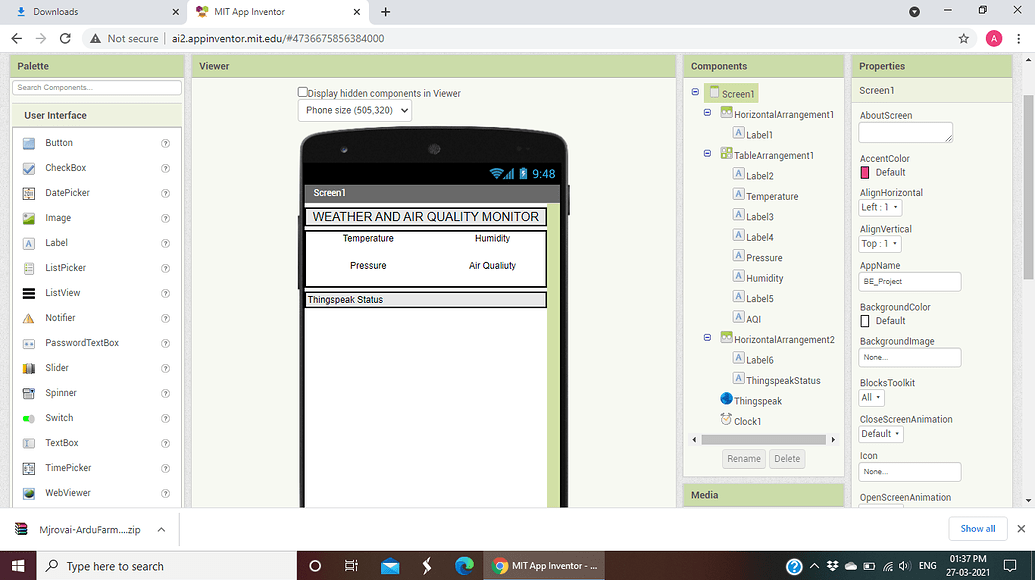Click the TableArrangement1 grid icon

click(726, 155)
